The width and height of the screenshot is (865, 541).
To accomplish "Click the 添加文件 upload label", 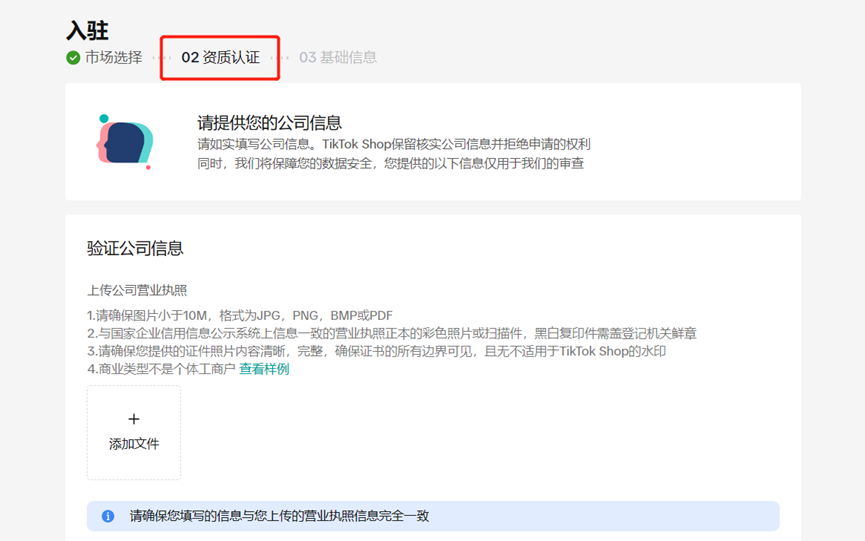I will (134, 444).
